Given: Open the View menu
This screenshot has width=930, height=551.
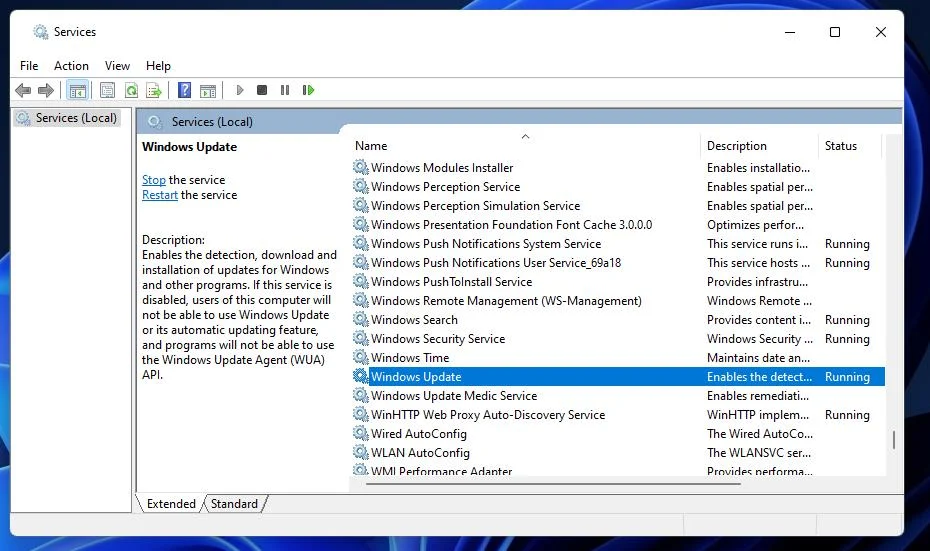Looking at the screenshot, I should (x=117, y=66).
